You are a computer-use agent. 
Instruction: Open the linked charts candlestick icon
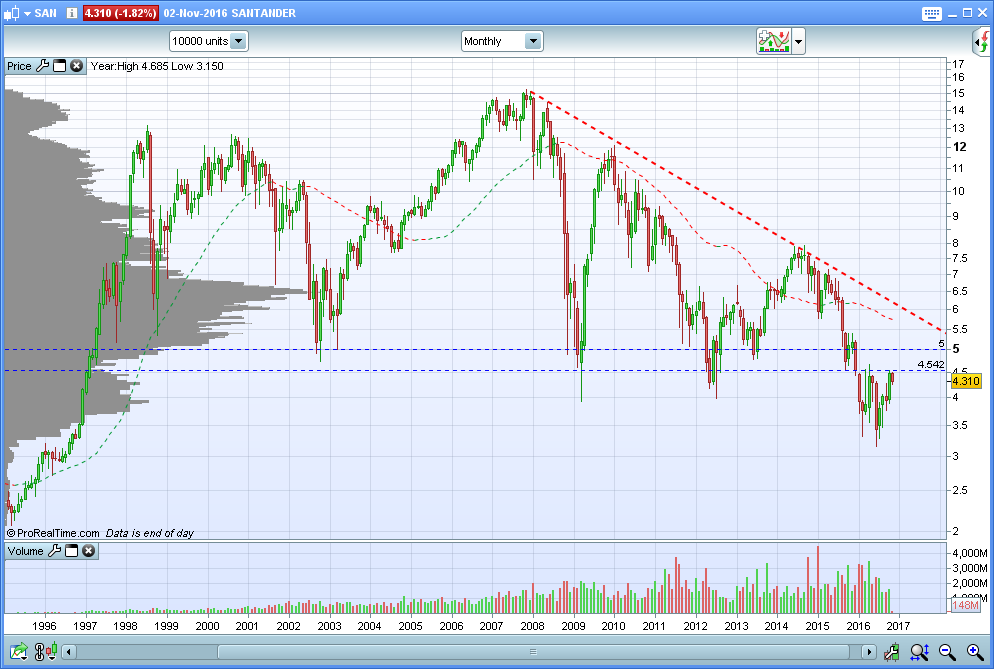46,651
